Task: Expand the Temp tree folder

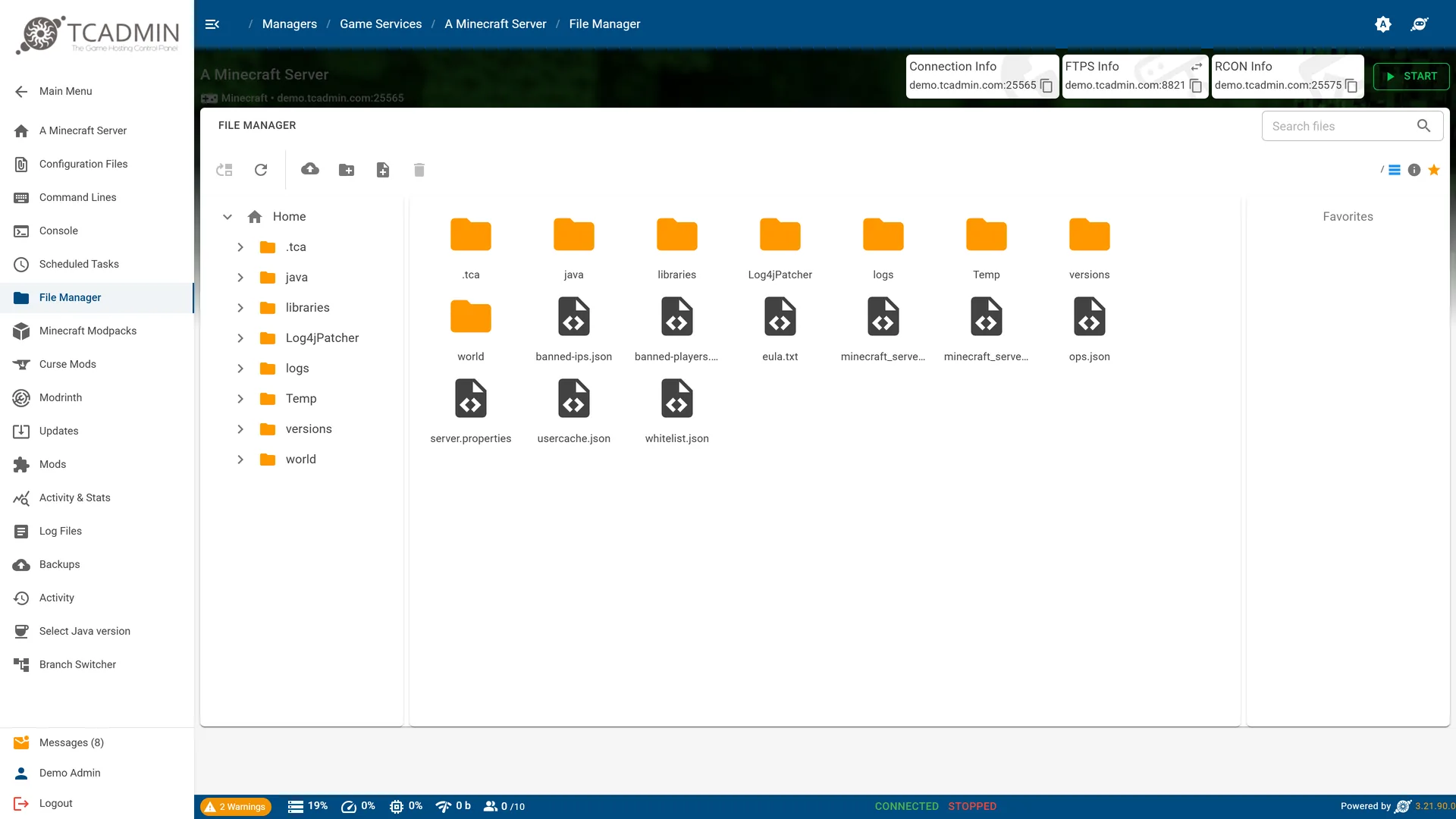Action: [240, 399]
